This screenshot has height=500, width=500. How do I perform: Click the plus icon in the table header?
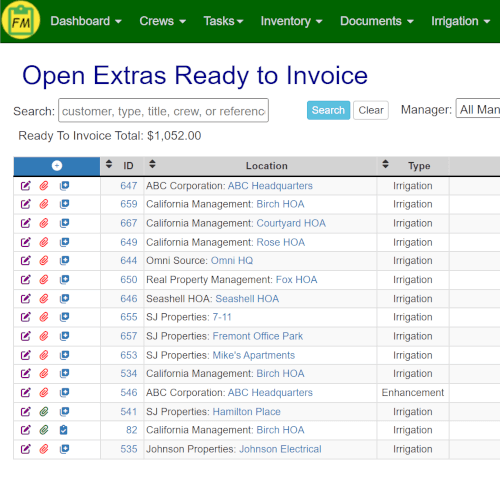[57, 166]
